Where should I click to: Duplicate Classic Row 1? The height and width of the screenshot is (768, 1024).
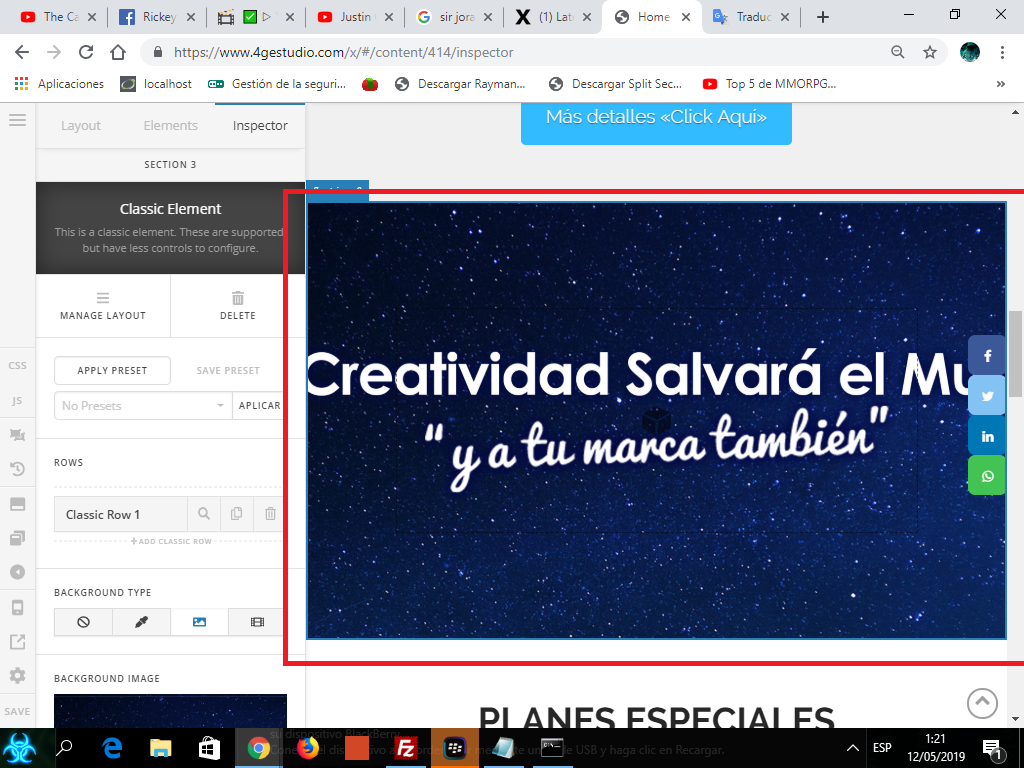coord(236,514)
